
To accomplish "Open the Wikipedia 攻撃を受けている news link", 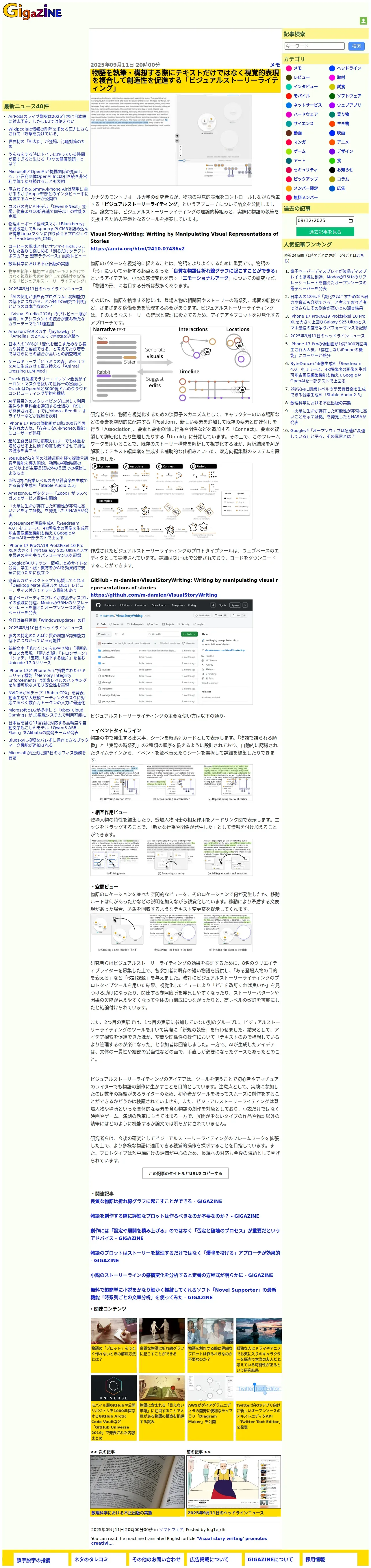I will tap(48, 131).
